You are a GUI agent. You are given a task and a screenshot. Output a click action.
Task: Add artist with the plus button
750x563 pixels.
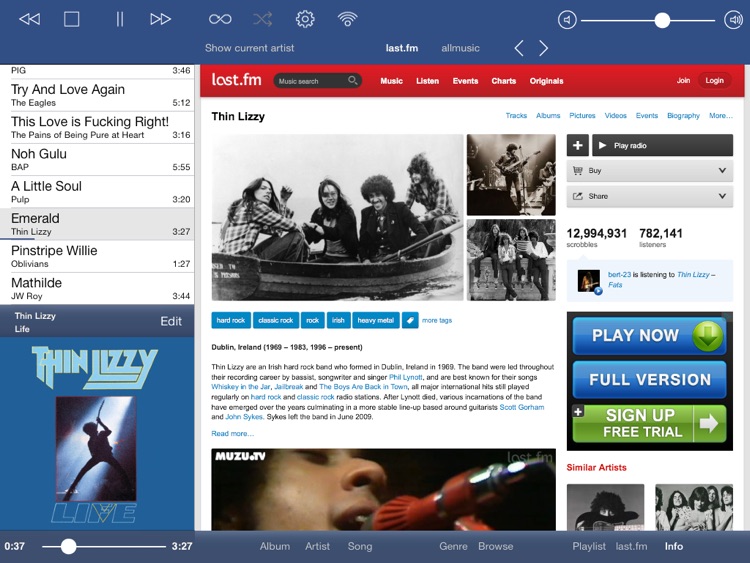point(577,145)
